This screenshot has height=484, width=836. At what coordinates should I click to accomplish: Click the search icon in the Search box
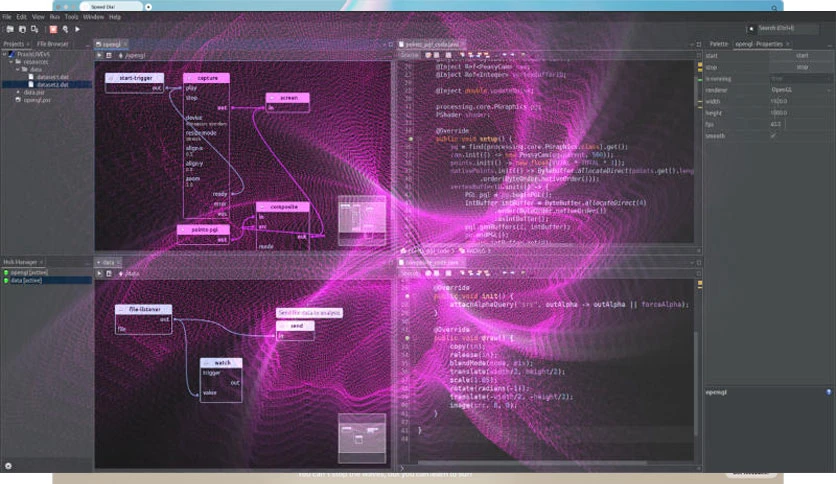coord(751,28)
